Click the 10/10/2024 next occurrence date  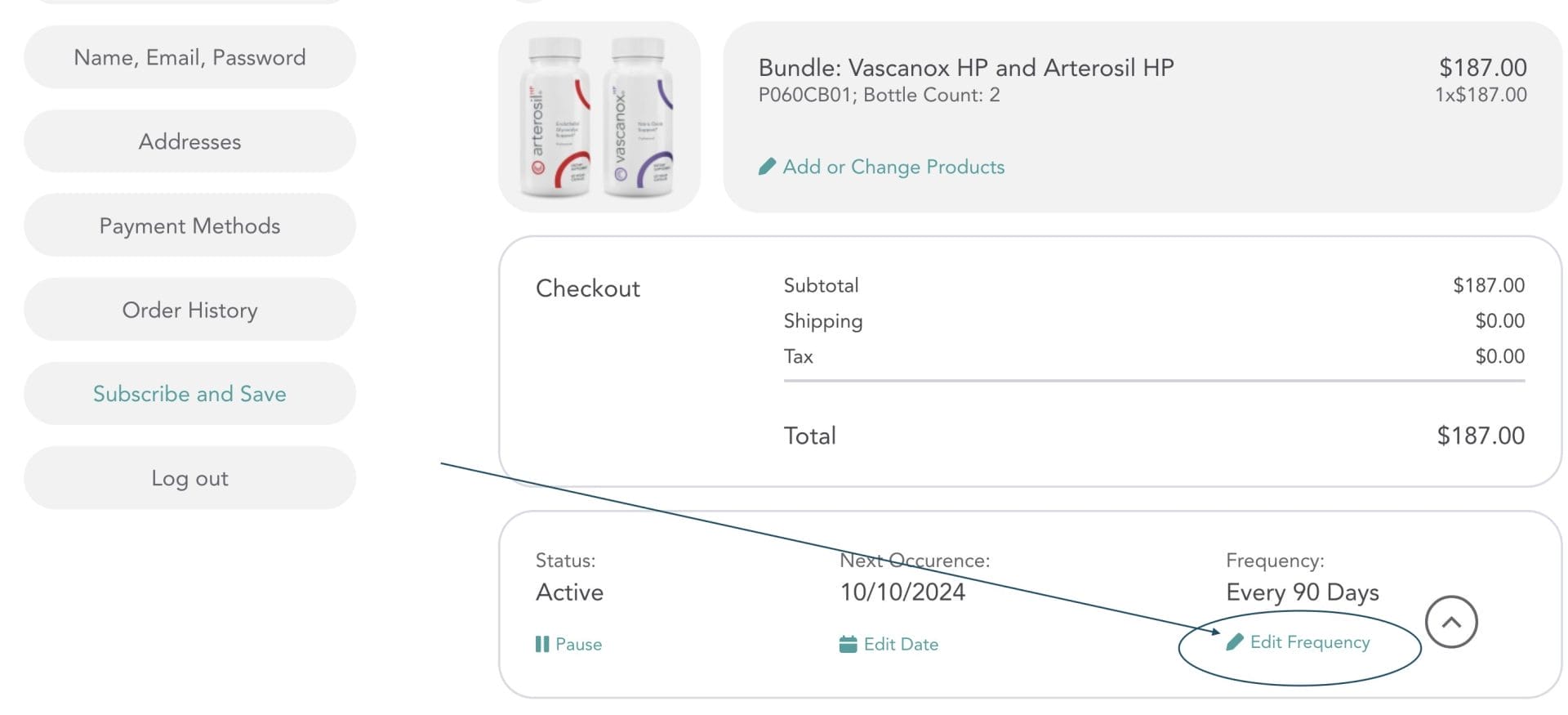(902, 592)
